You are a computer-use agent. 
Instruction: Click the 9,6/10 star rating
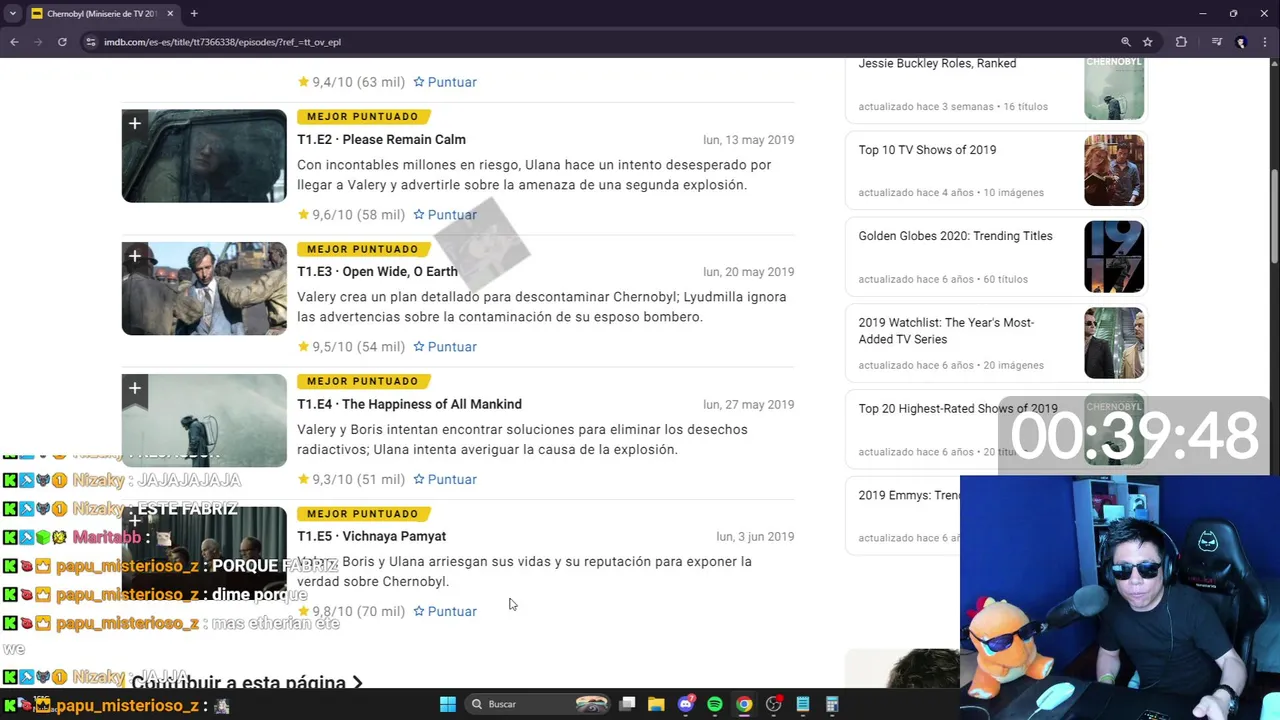(x=351, y=214)
